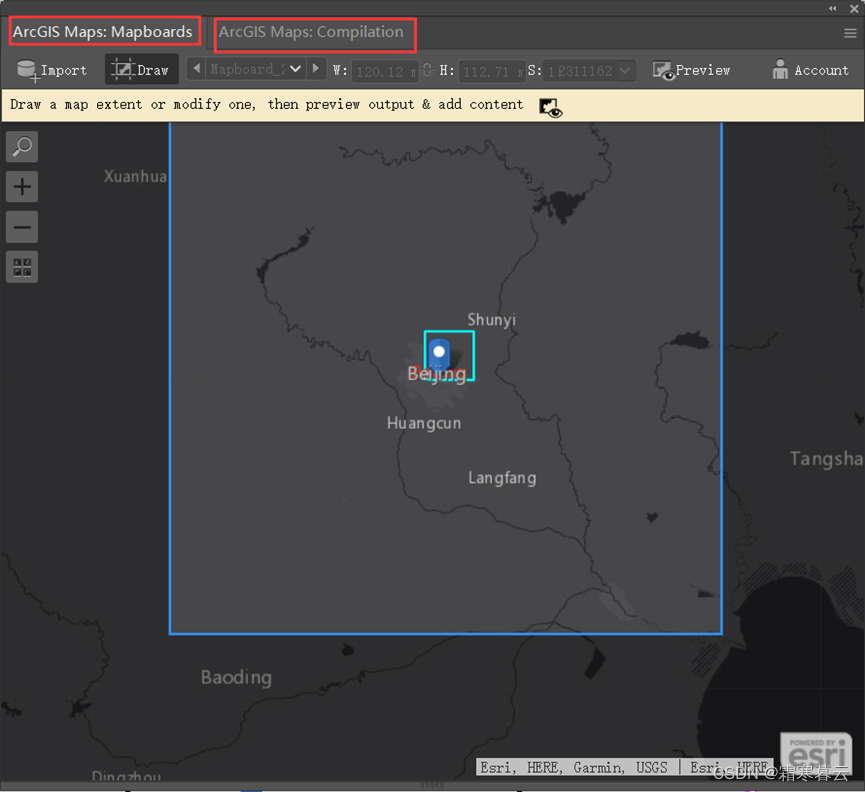Click the next mapboard right arrow
Viewport: 865px width, 792px height.
(x=317, y=69)
